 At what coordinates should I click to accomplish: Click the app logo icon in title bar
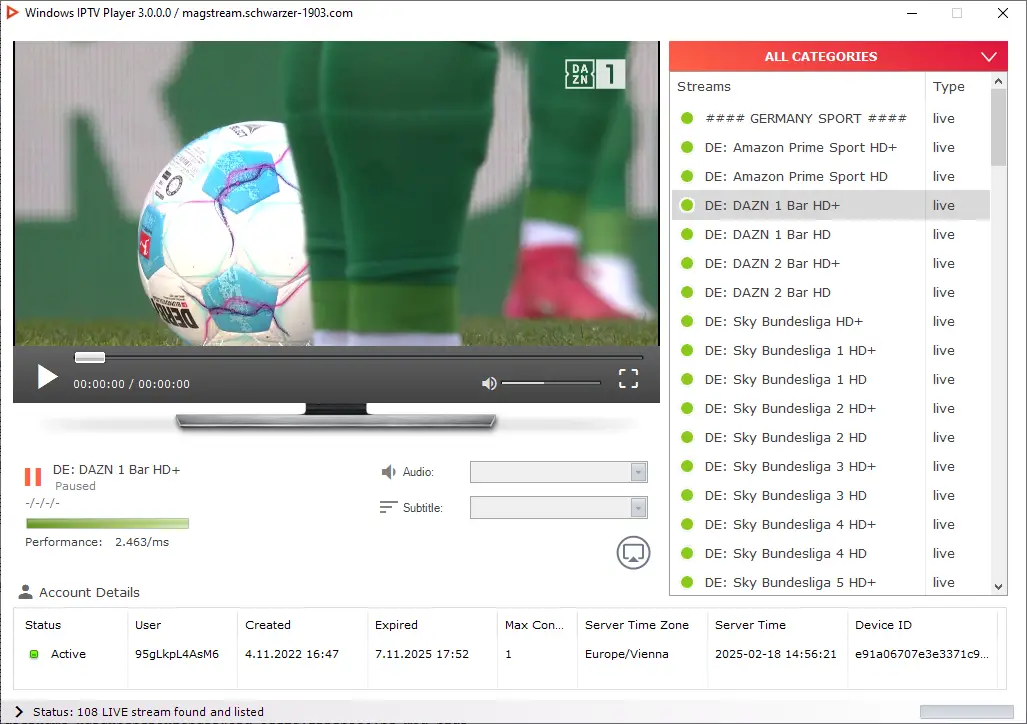tap(12, 12)
